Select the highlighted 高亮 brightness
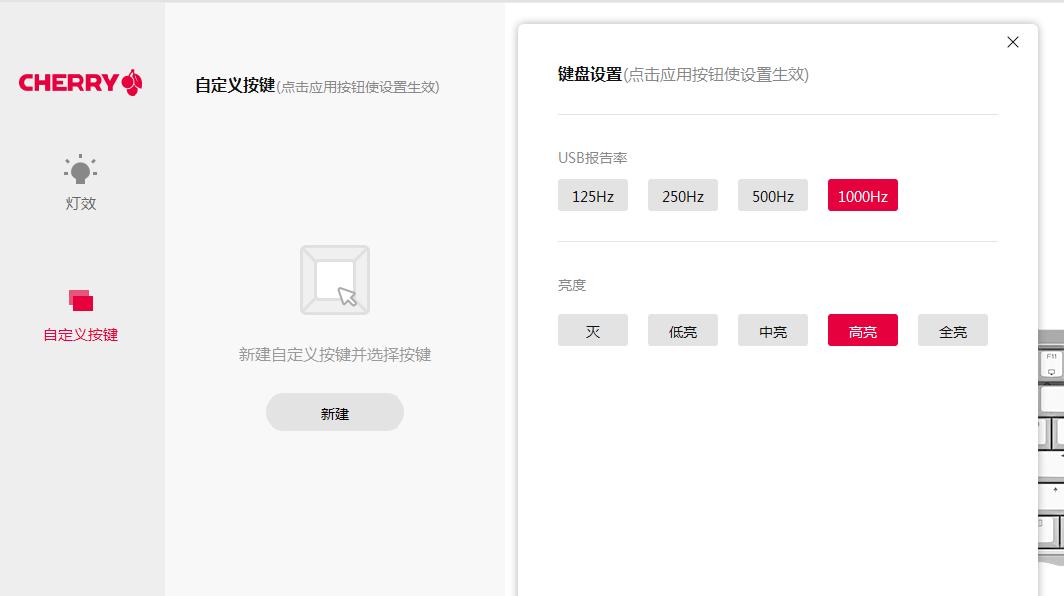This screenshot has height=596, width=1064. (x=862, y=330)
